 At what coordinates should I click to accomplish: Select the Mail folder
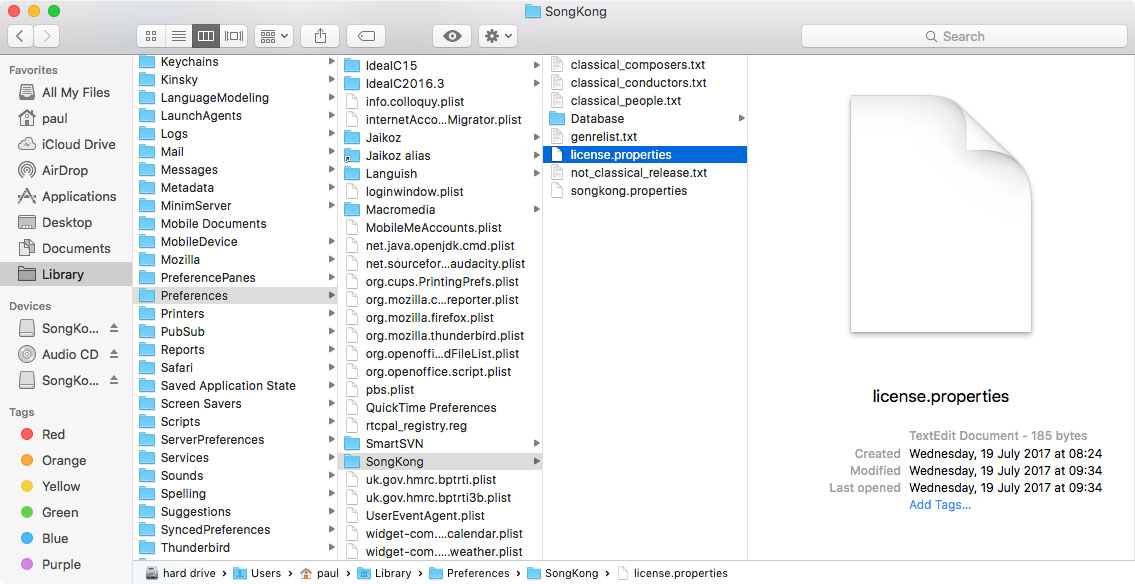(x=235, y=151)
